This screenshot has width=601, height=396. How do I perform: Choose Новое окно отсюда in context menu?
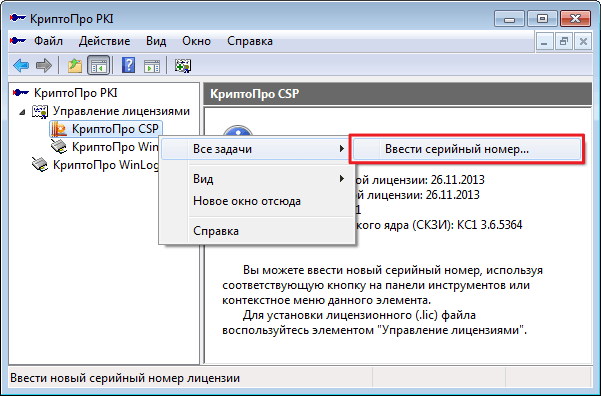[256, 201]
